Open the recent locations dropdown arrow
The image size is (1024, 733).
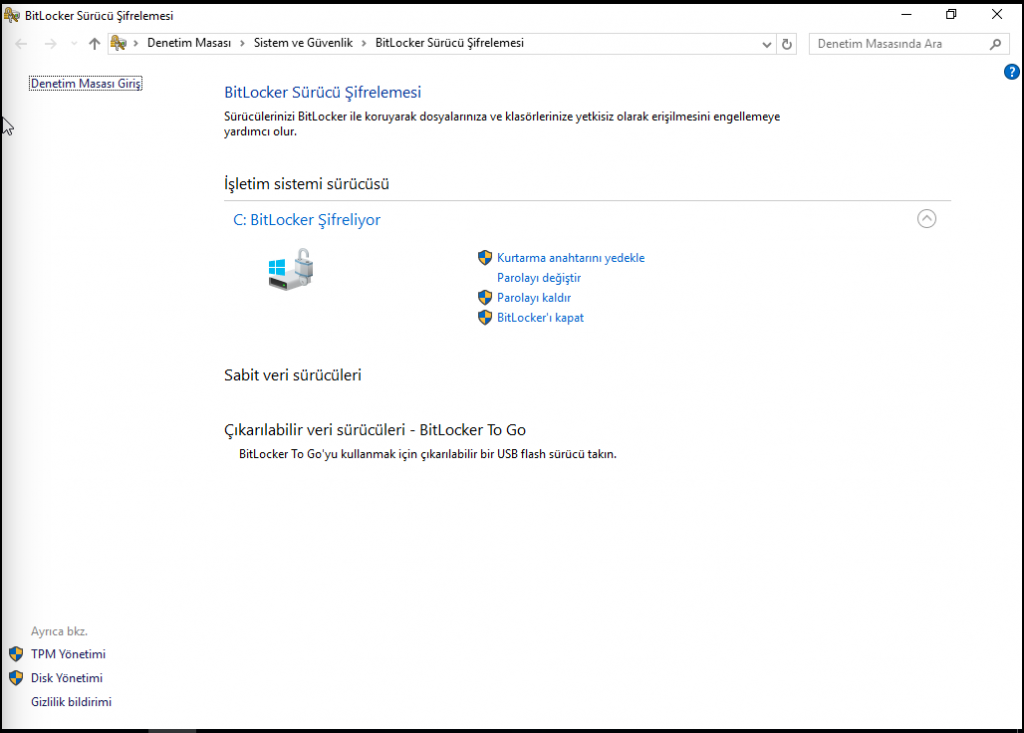click(x=73, y=44)
